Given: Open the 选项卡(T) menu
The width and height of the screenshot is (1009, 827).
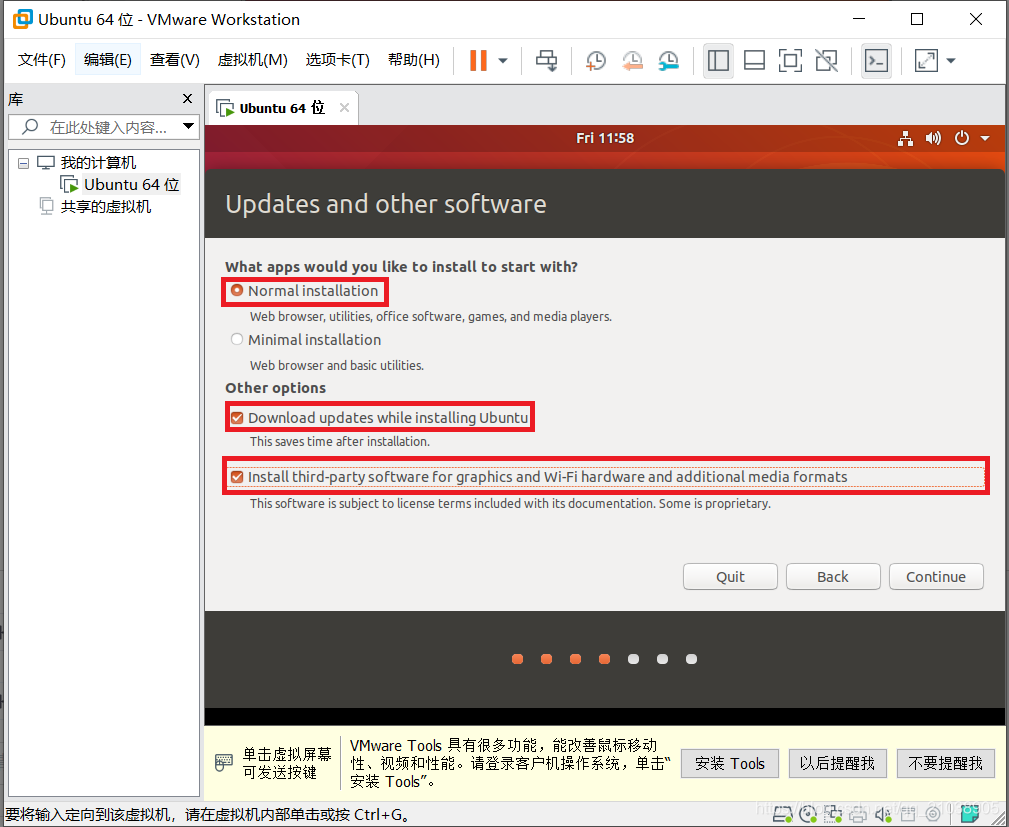Looking at the screenshot, I should point(337,60).
